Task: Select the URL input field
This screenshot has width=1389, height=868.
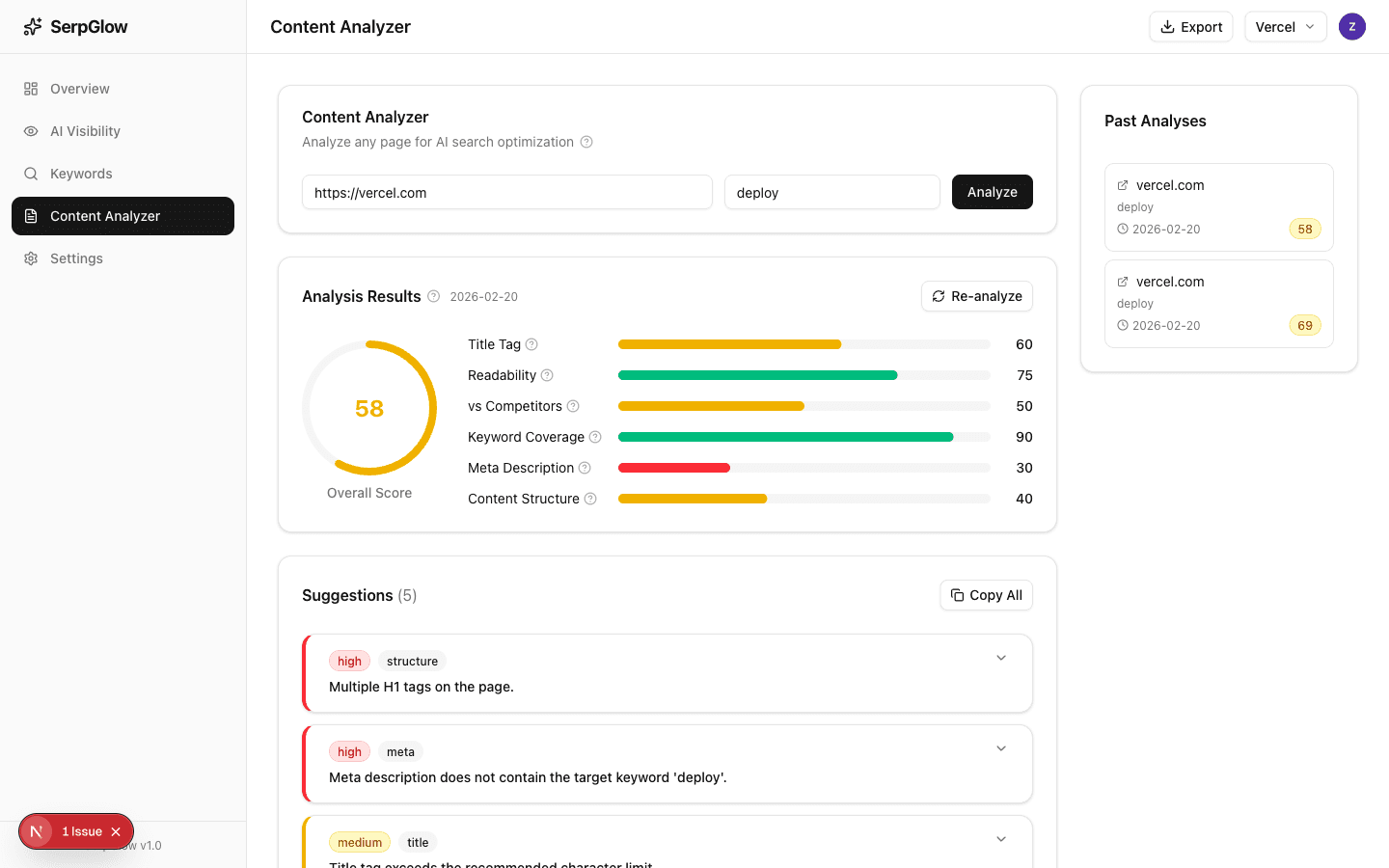Action: [x=506, y=192]
